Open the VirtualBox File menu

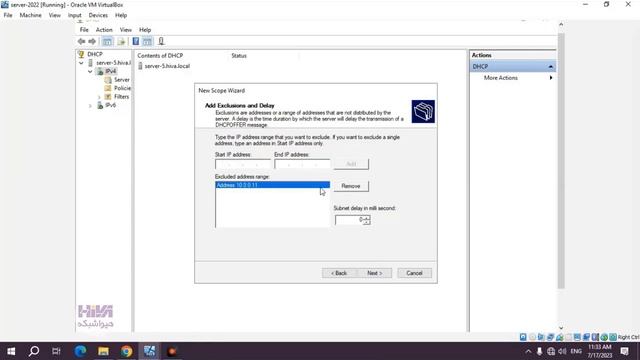pos(8,15)
